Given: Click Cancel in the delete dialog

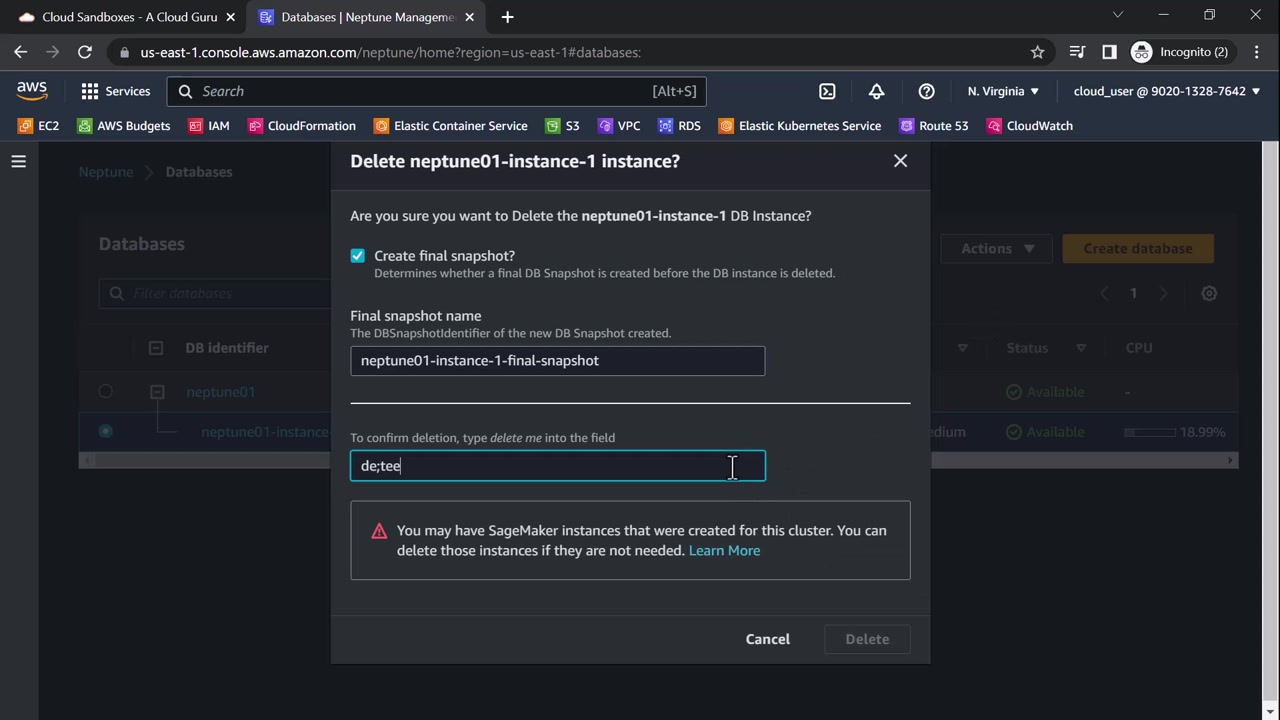Looking at the screenshot, I should point(768,639).
